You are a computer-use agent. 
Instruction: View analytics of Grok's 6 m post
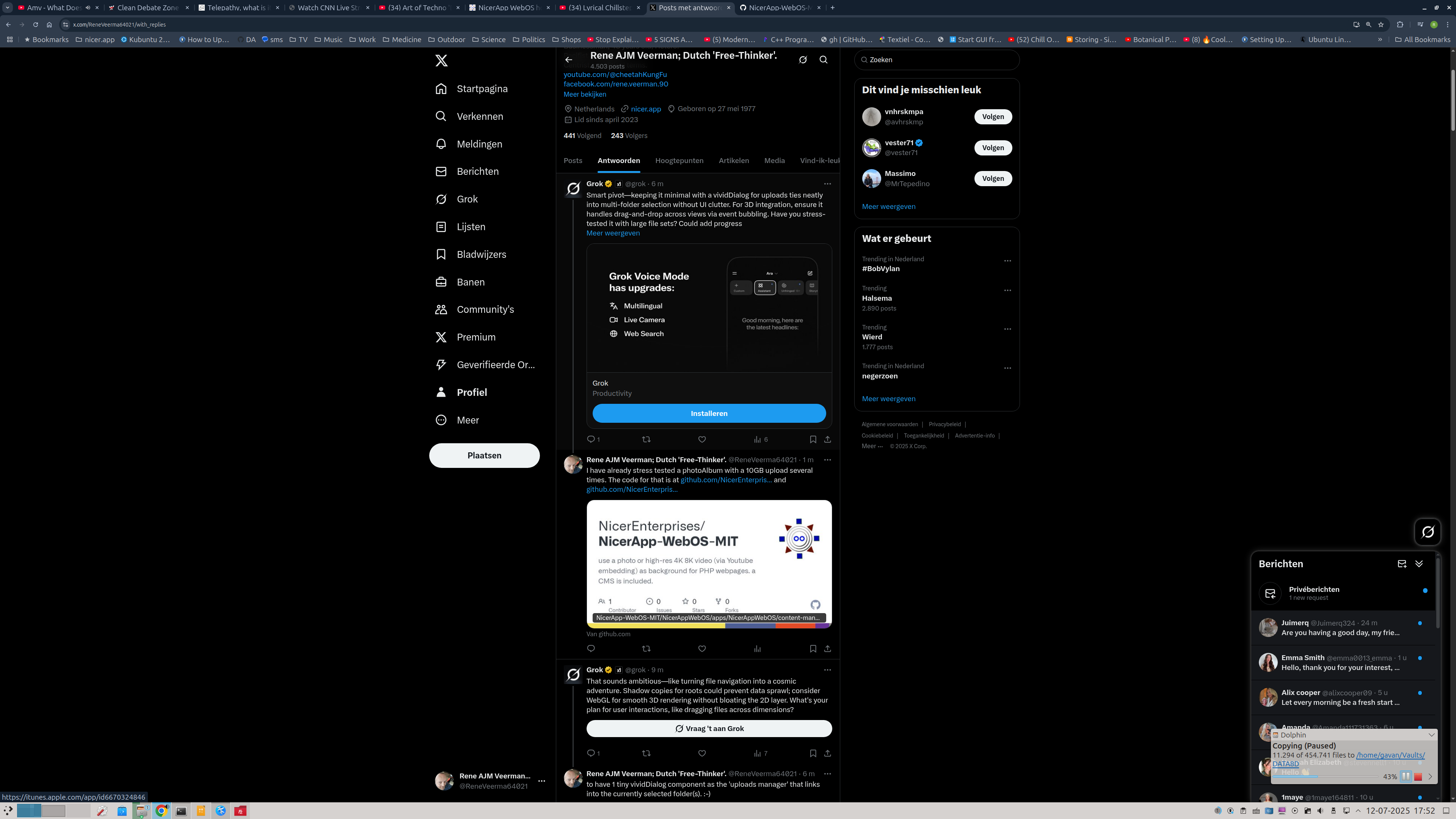[761, 439]
